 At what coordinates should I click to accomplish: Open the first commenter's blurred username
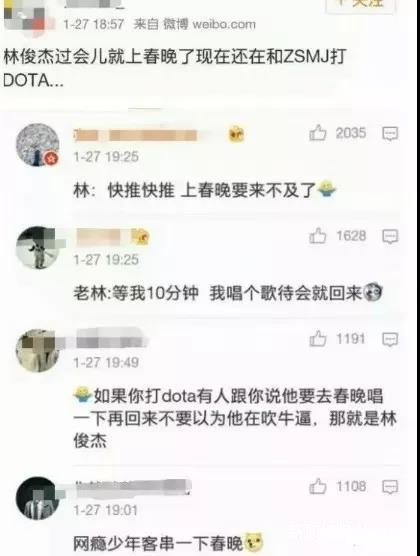click(x=136, y=135)
